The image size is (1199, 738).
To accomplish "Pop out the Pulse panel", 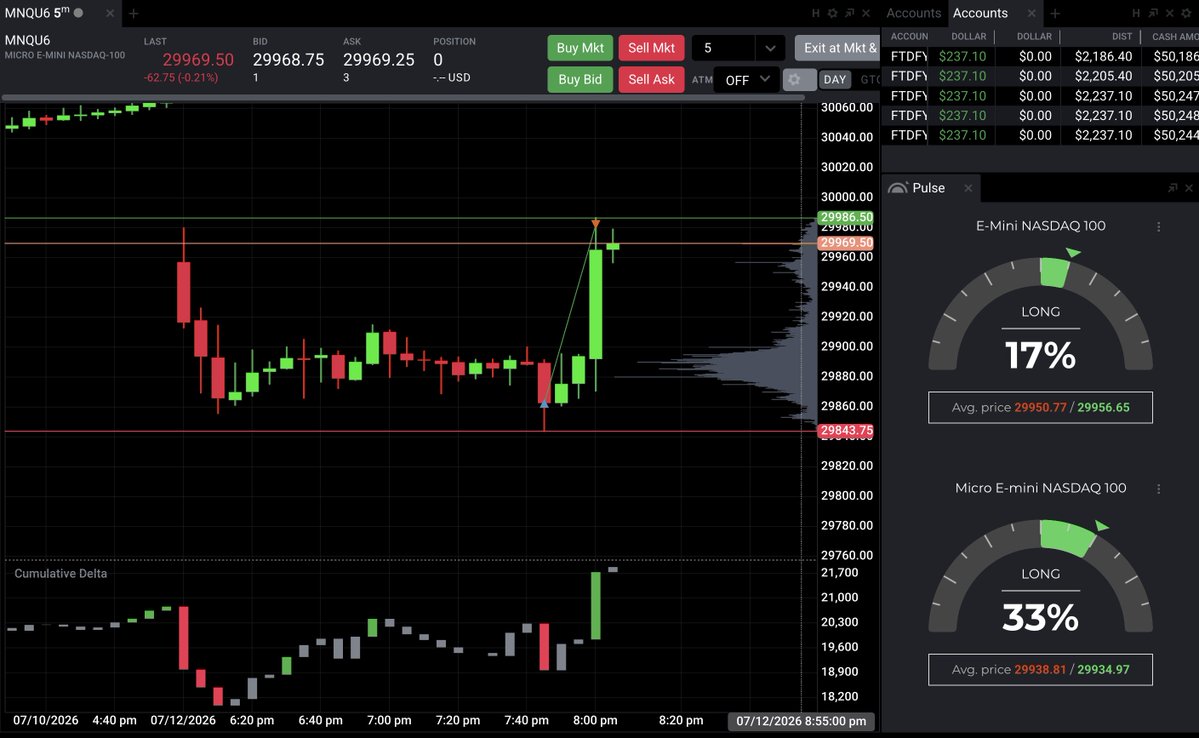I will click(1172, 188).
